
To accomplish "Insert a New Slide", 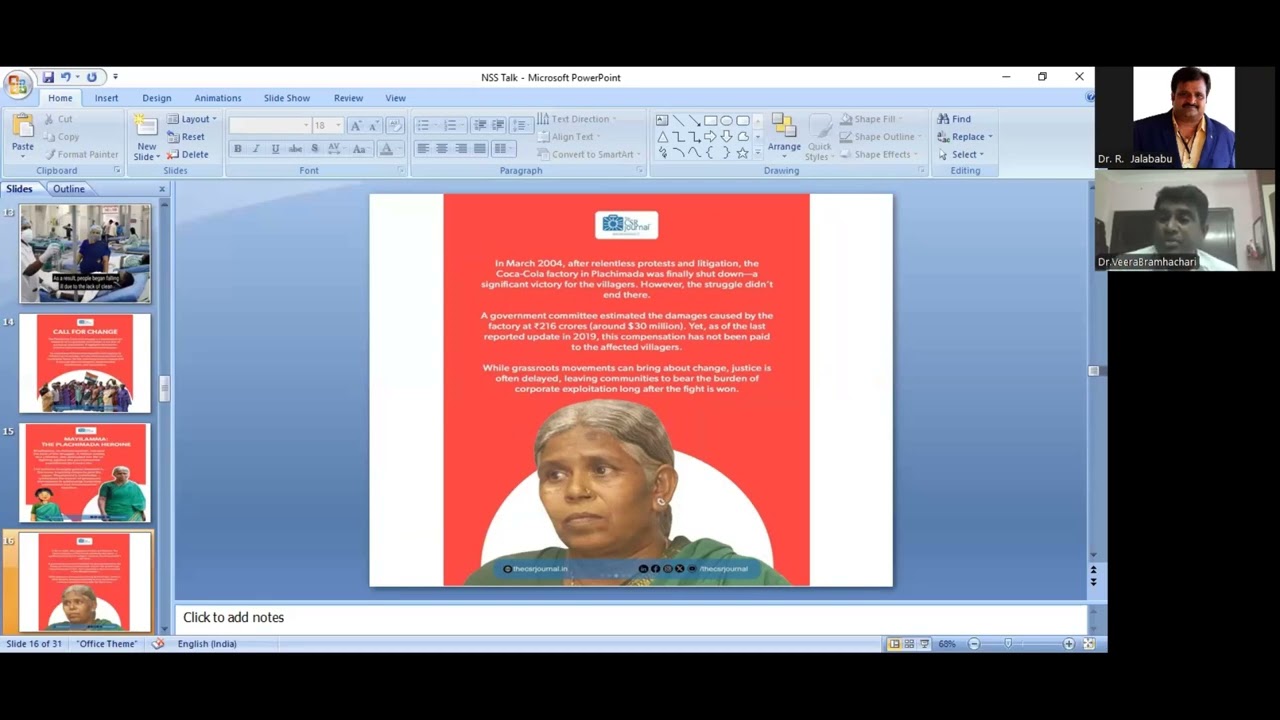I will (x=146, y=137).
